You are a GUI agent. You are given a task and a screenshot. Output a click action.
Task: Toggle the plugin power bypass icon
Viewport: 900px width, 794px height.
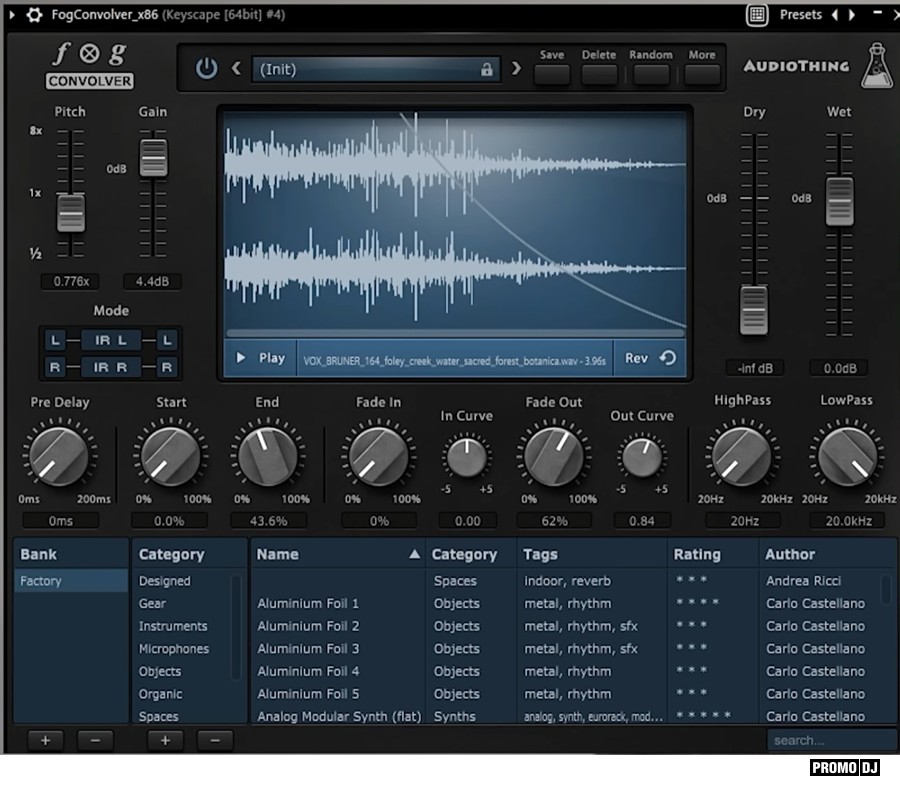[x=206, y=69]
